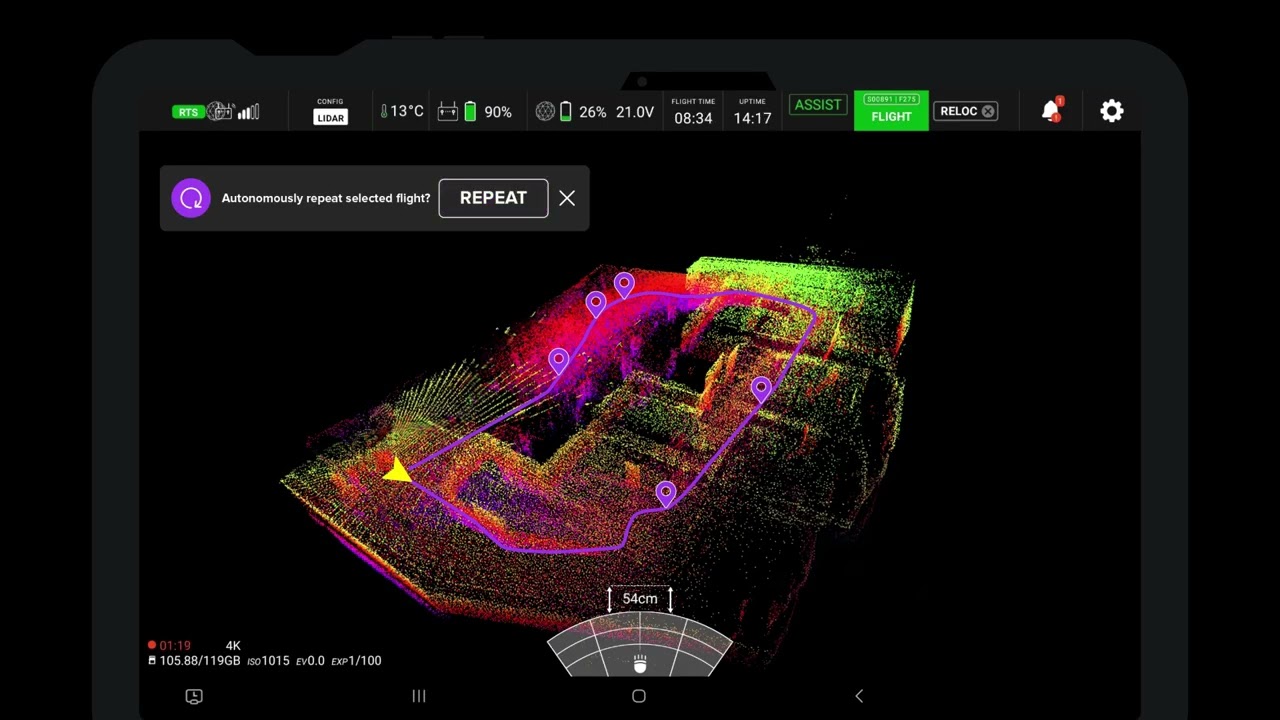The image size is (1280, 720).
Task: Tap the Android home button
Action: coord(639,696)
